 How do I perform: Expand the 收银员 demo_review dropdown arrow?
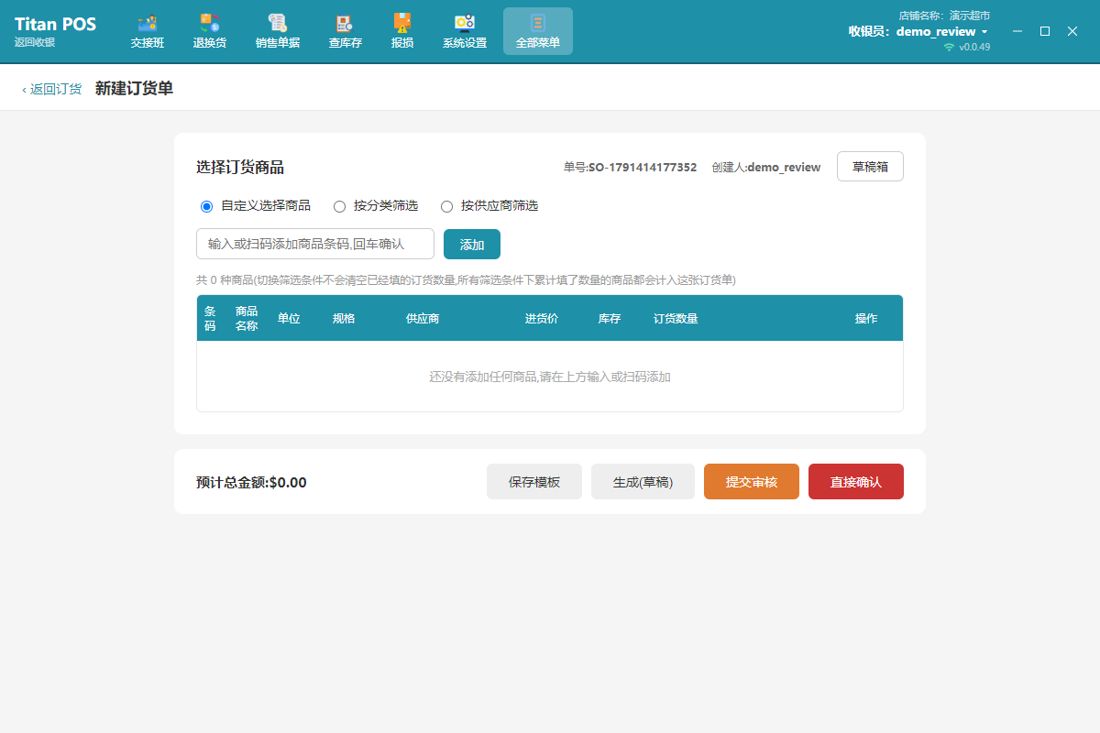click(984, 32)
